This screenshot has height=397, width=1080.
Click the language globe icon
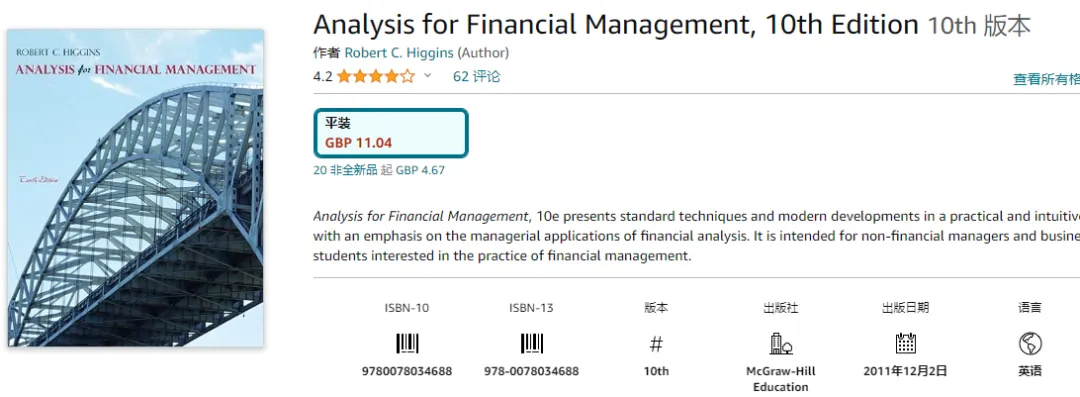(1030, 343)
